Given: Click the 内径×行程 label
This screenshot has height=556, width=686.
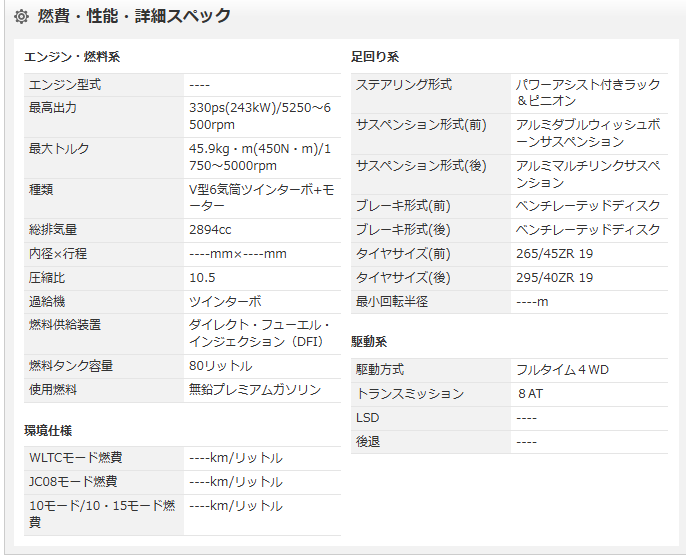Looking at the screenshot, I should [x=58, y=254].
